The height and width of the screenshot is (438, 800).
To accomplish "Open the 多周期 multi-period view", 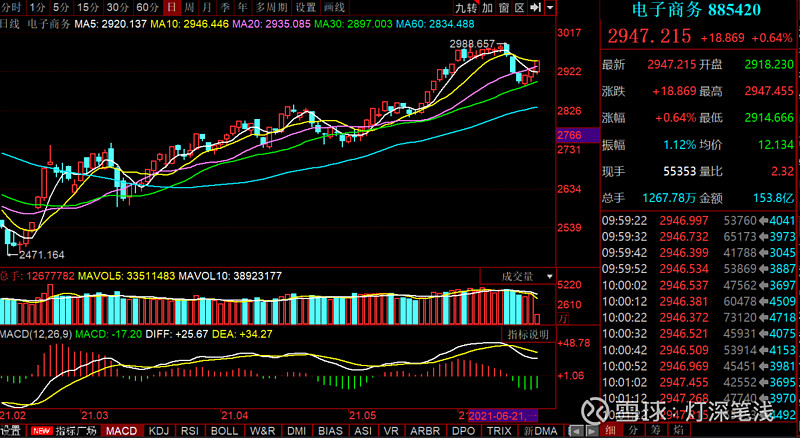I will [271, 7].
